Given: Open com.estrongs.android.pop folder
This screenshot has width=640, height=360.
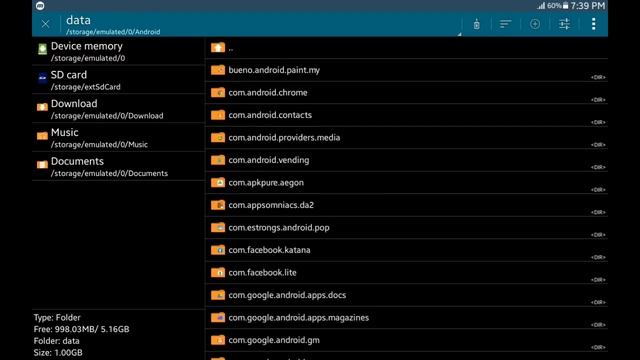Looking at the screenshot, I should pyautogui.click(x=407, y=227).
